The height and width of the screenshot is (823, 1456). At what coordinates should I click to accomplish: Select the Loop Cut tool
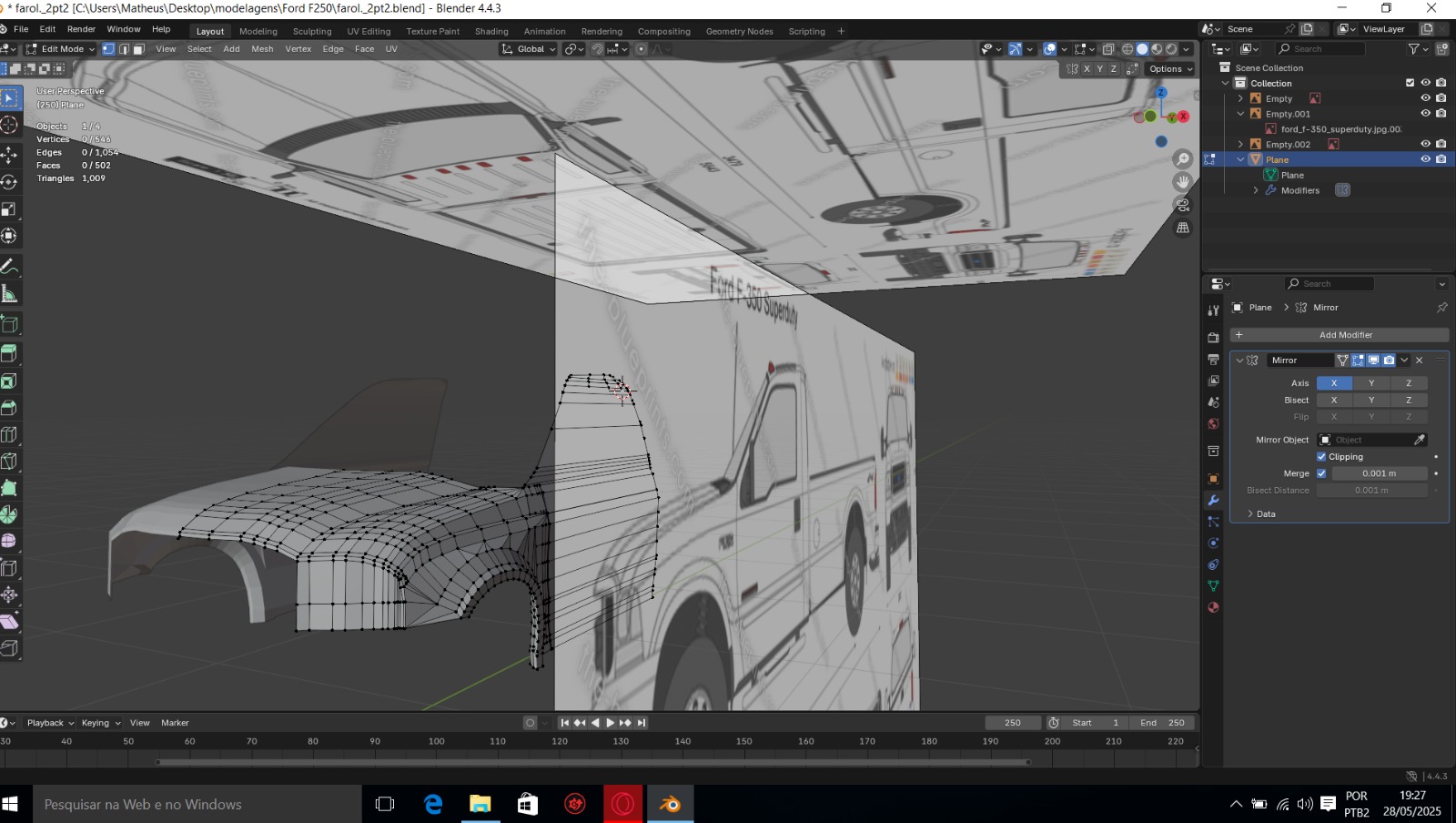pos(9,434)
